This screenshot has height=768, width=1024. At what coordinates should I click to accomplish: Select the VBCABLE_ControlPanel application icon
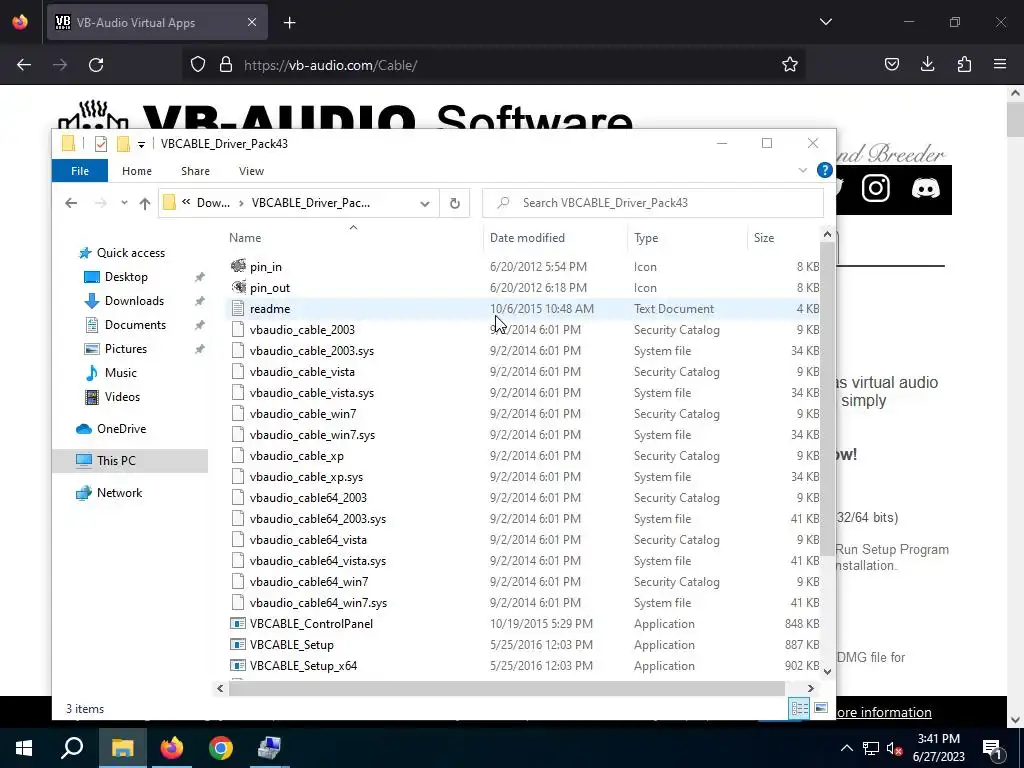pyautogui.click(x=238, y=624)
